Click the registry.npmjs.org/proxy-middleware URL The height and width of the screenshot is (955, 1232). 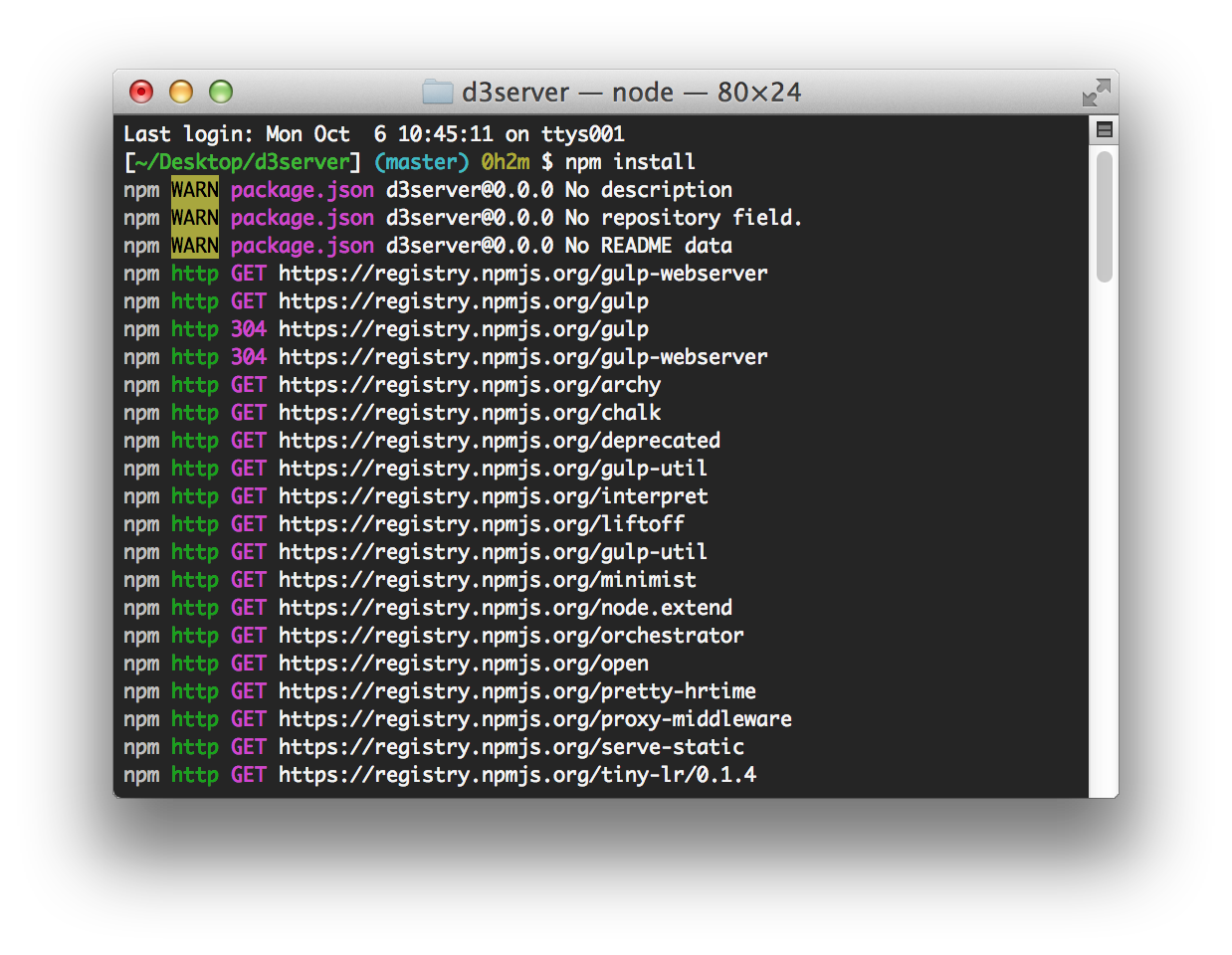[x=535, y=719]
